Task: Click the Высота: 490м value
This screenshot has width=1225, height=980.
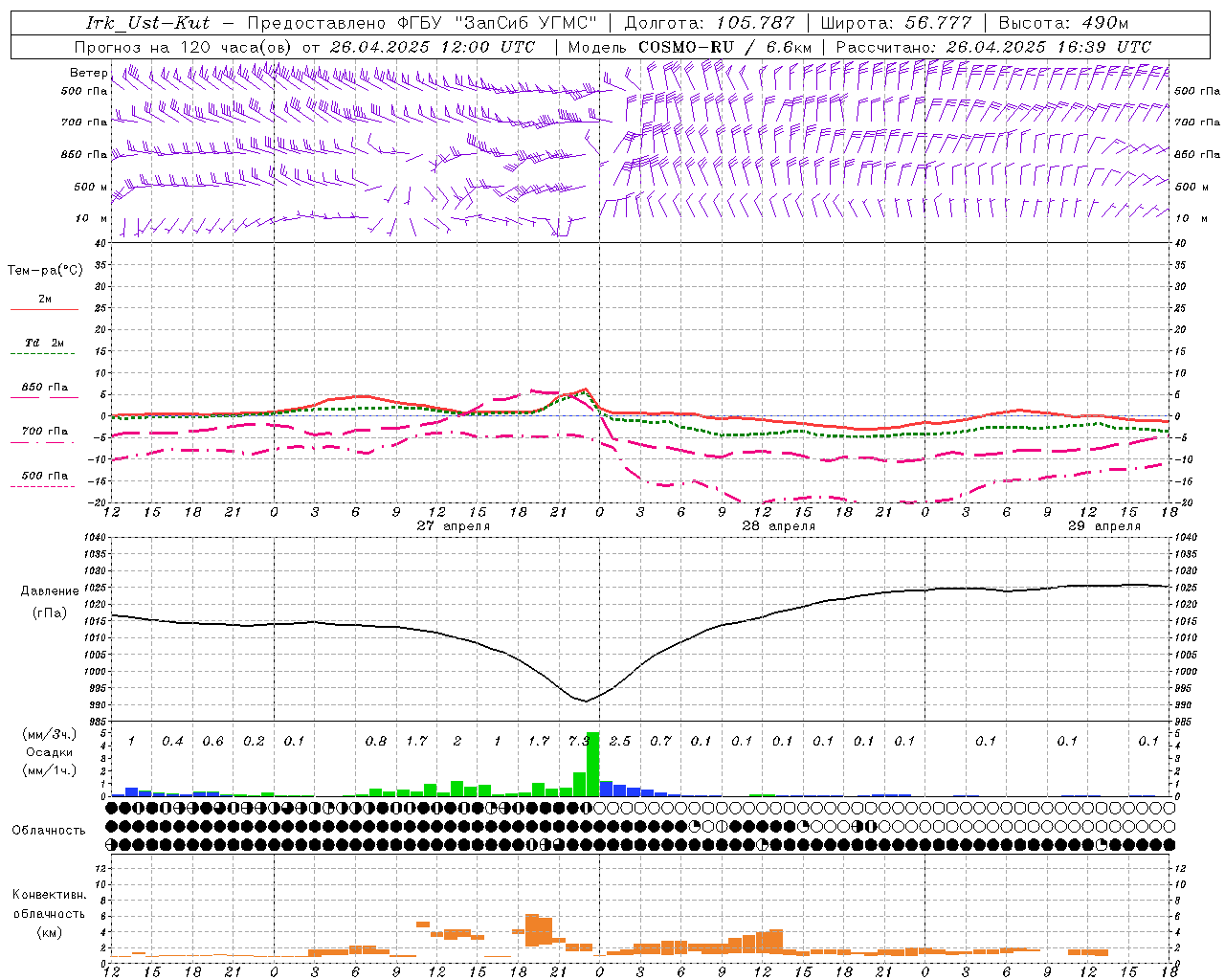Action: point(1063,23)
